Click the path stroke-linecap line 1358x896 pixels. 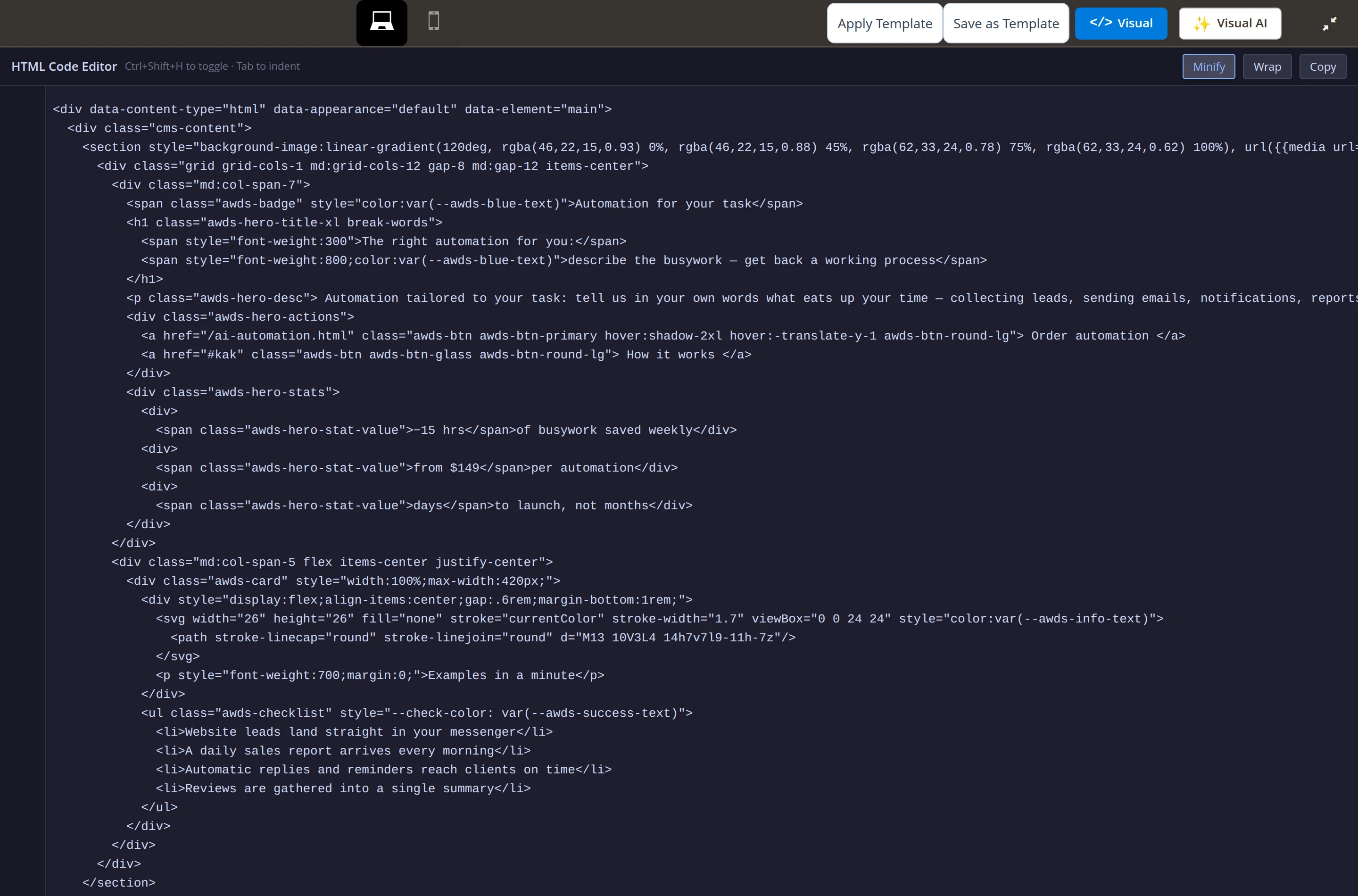click(483, 637)
